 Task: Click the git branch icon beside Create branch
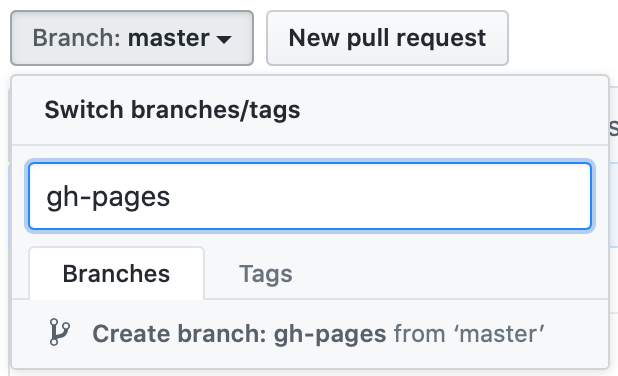pos(60,332)
